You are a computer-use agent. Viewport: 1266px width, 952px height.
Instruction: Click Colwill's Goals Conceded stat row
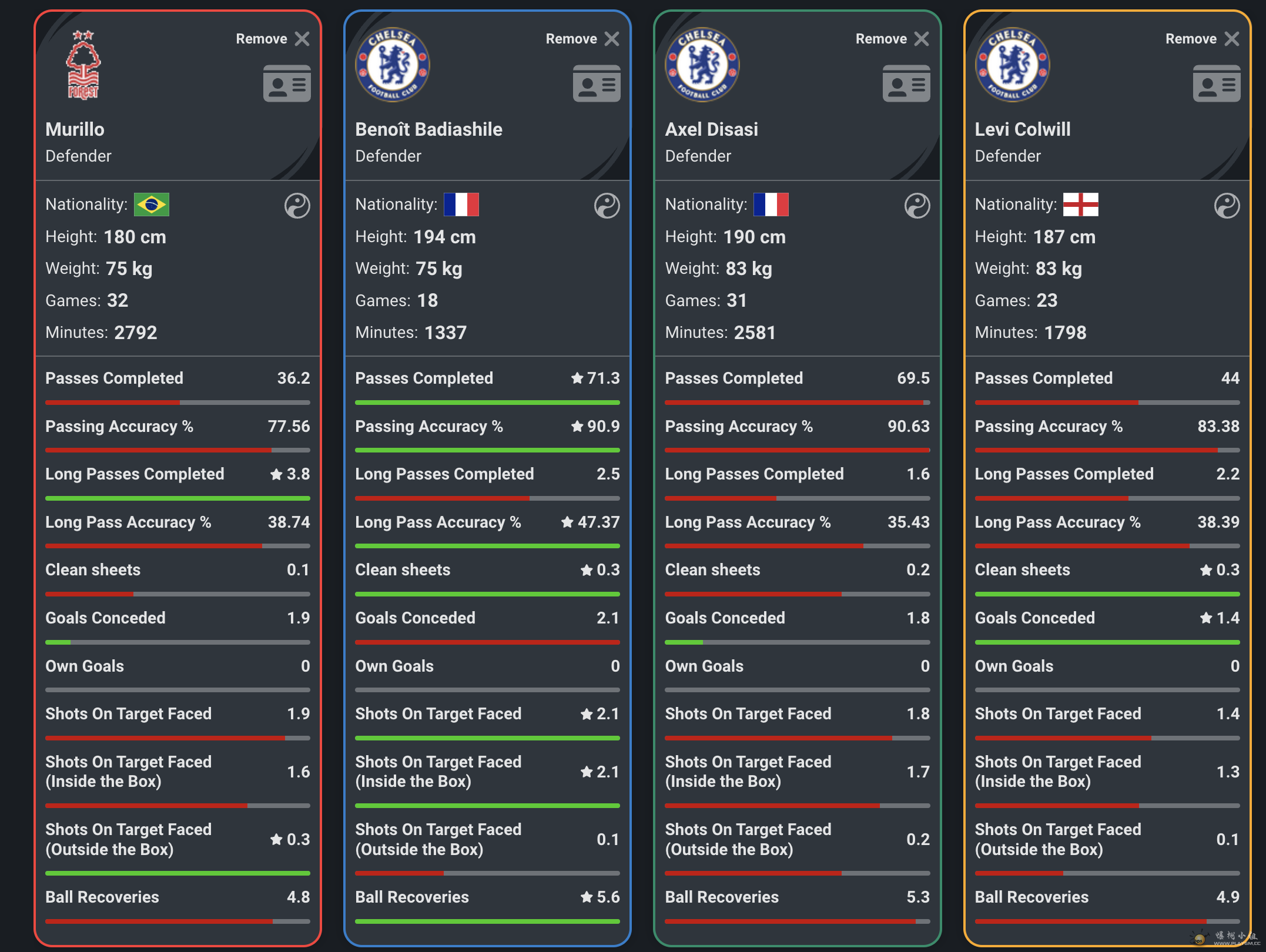[x=1107, y=618]
